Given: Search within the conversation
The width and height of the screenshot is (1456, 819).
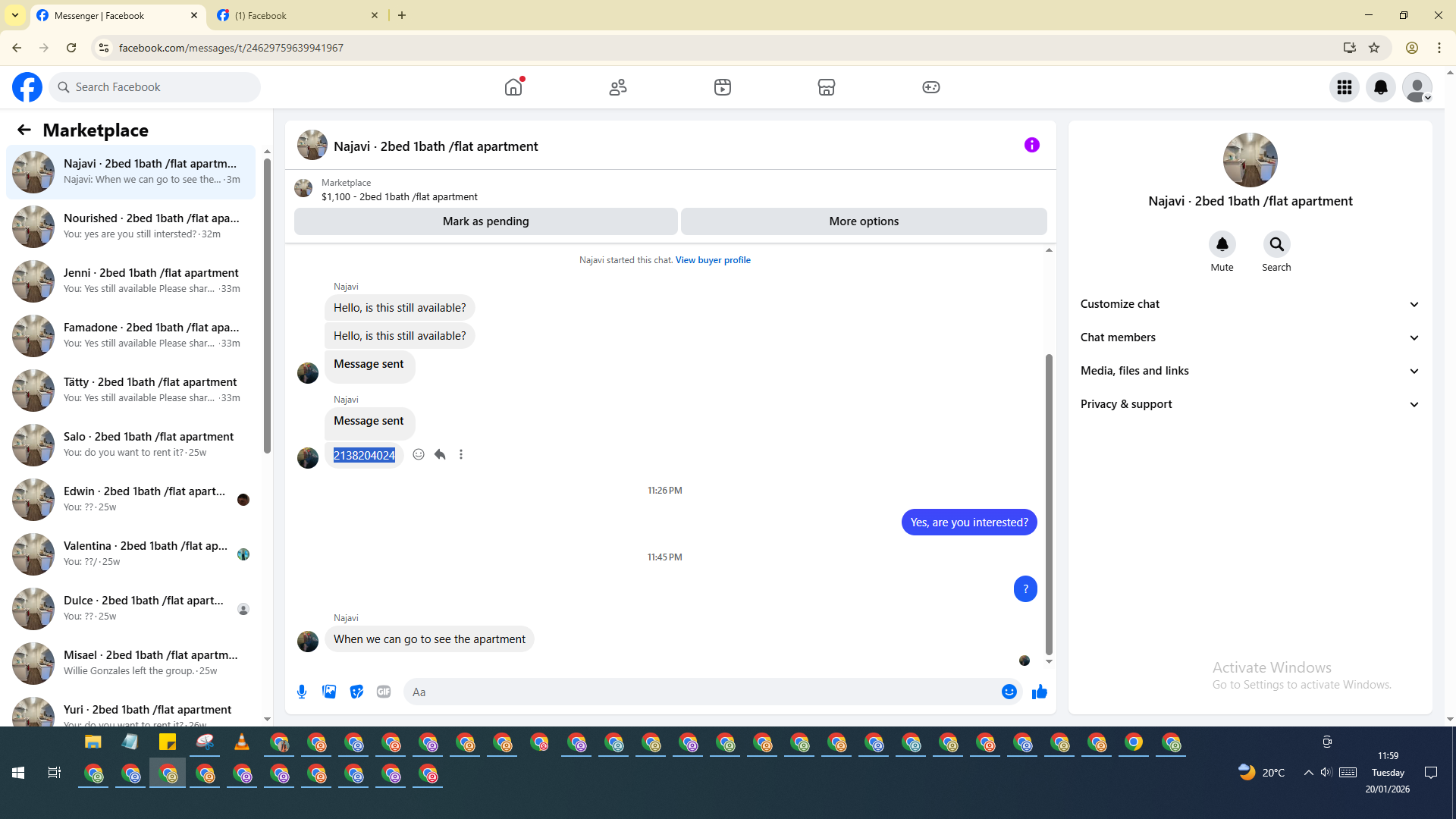Looking at the screenshot, I should point(1277,244).
